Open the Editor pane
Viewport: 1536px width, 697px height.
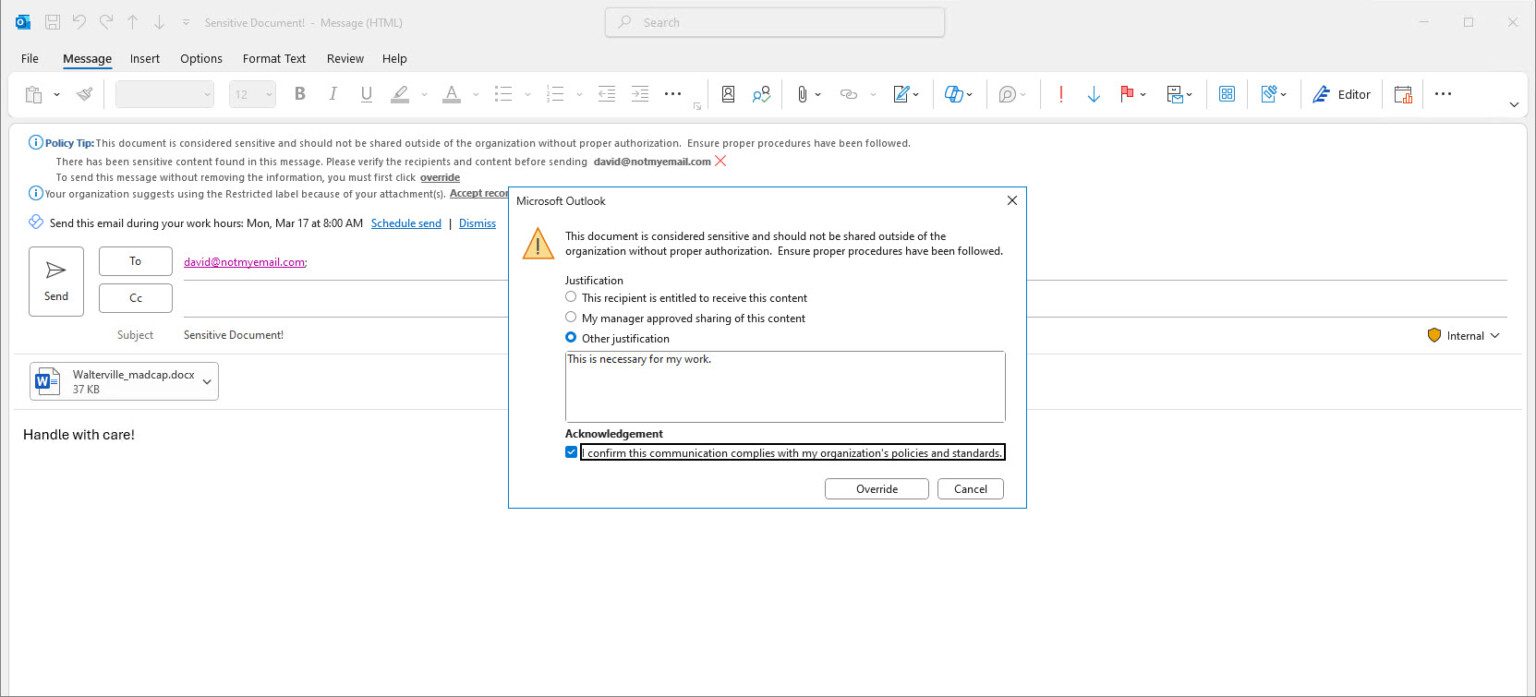[x=1341, y=93]
